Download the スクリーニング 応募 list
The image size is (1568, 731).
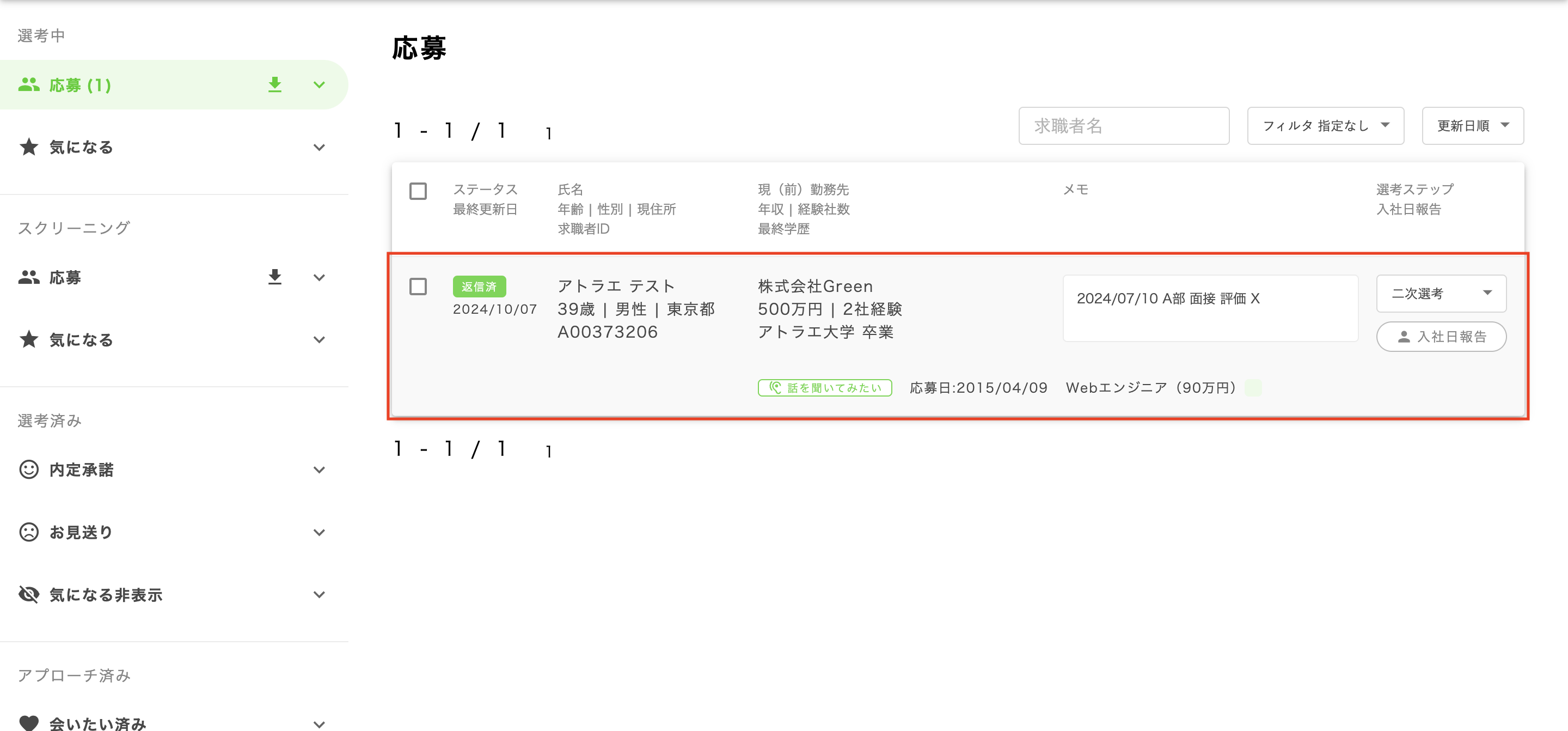[x=275, y=277]
